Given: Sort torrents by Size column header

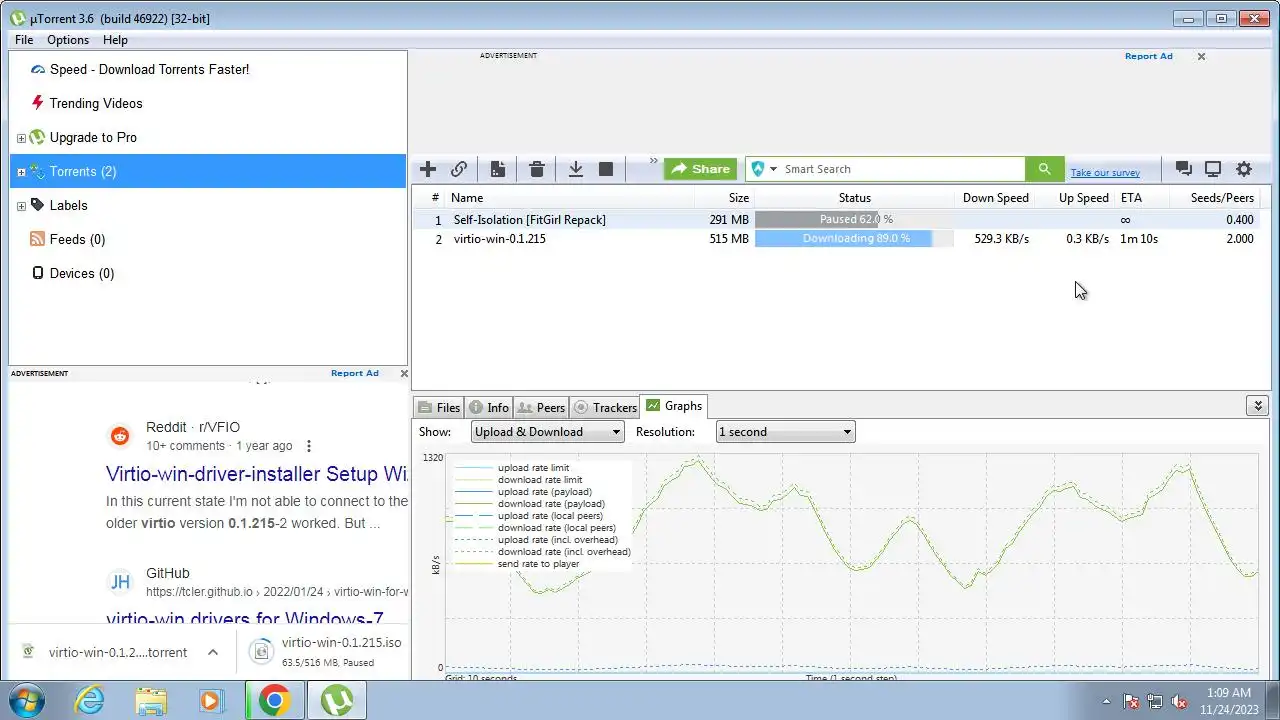Looking at the screenshot, I should coord(739,198).
